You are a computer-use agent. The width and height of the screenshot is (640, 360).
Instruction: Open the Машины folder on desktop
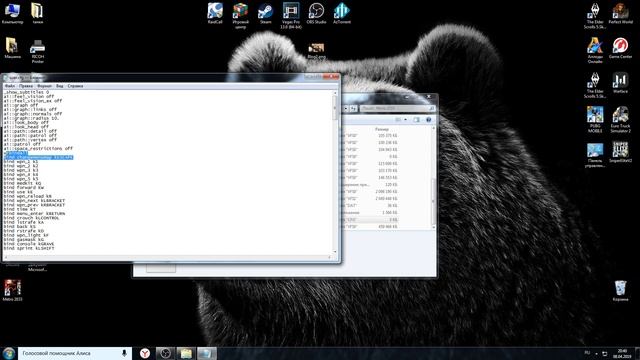(12, 48)
